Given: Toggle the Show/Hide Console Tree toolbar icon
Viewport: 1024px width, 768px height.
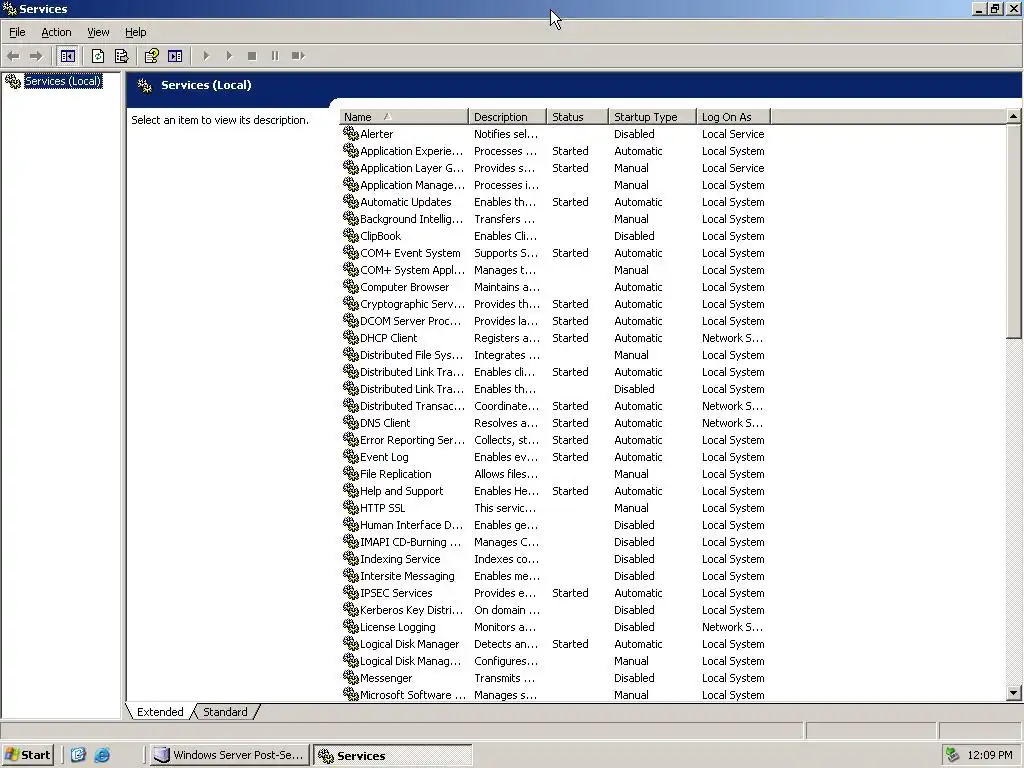Looking at the screenshot, I should [x=67, y=56].
